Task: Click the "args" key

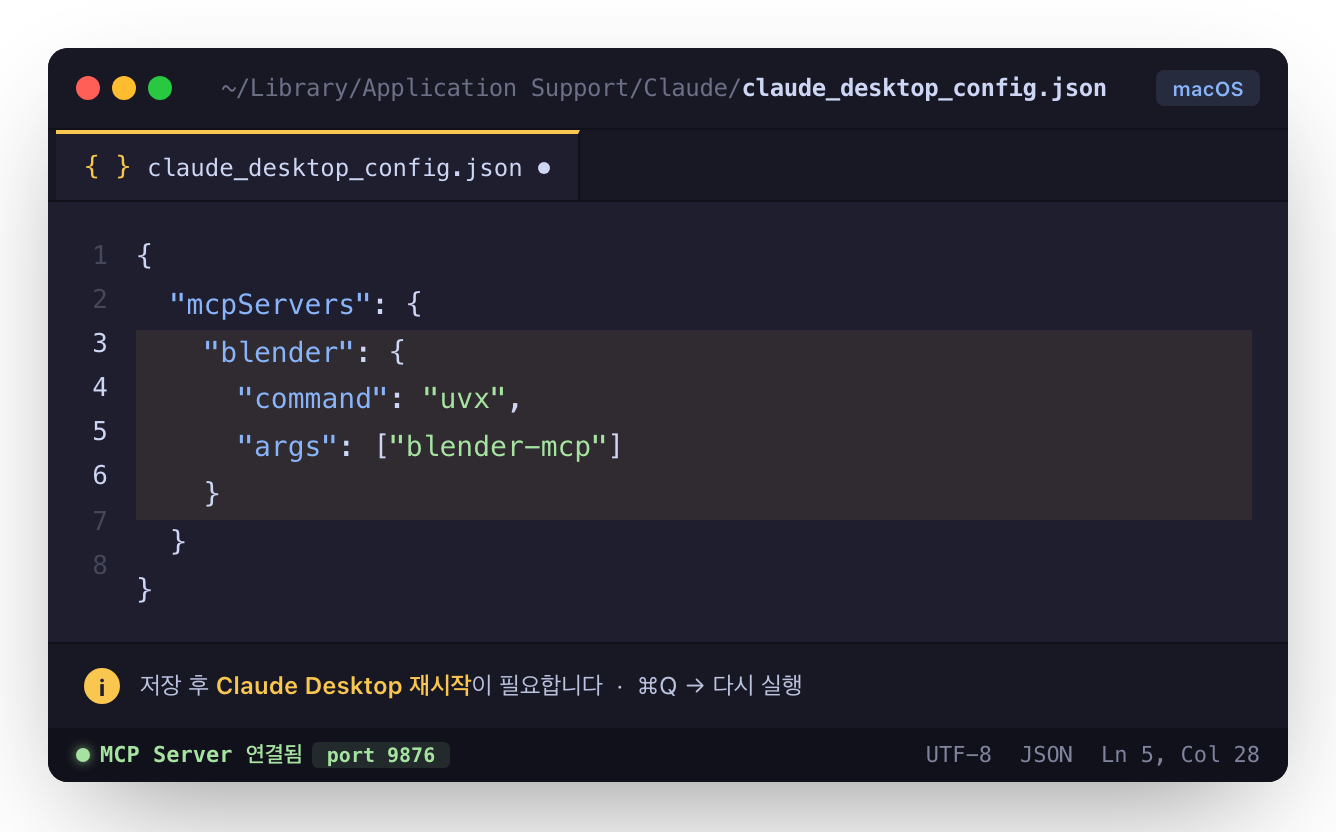Action: [x=287, y=446]
